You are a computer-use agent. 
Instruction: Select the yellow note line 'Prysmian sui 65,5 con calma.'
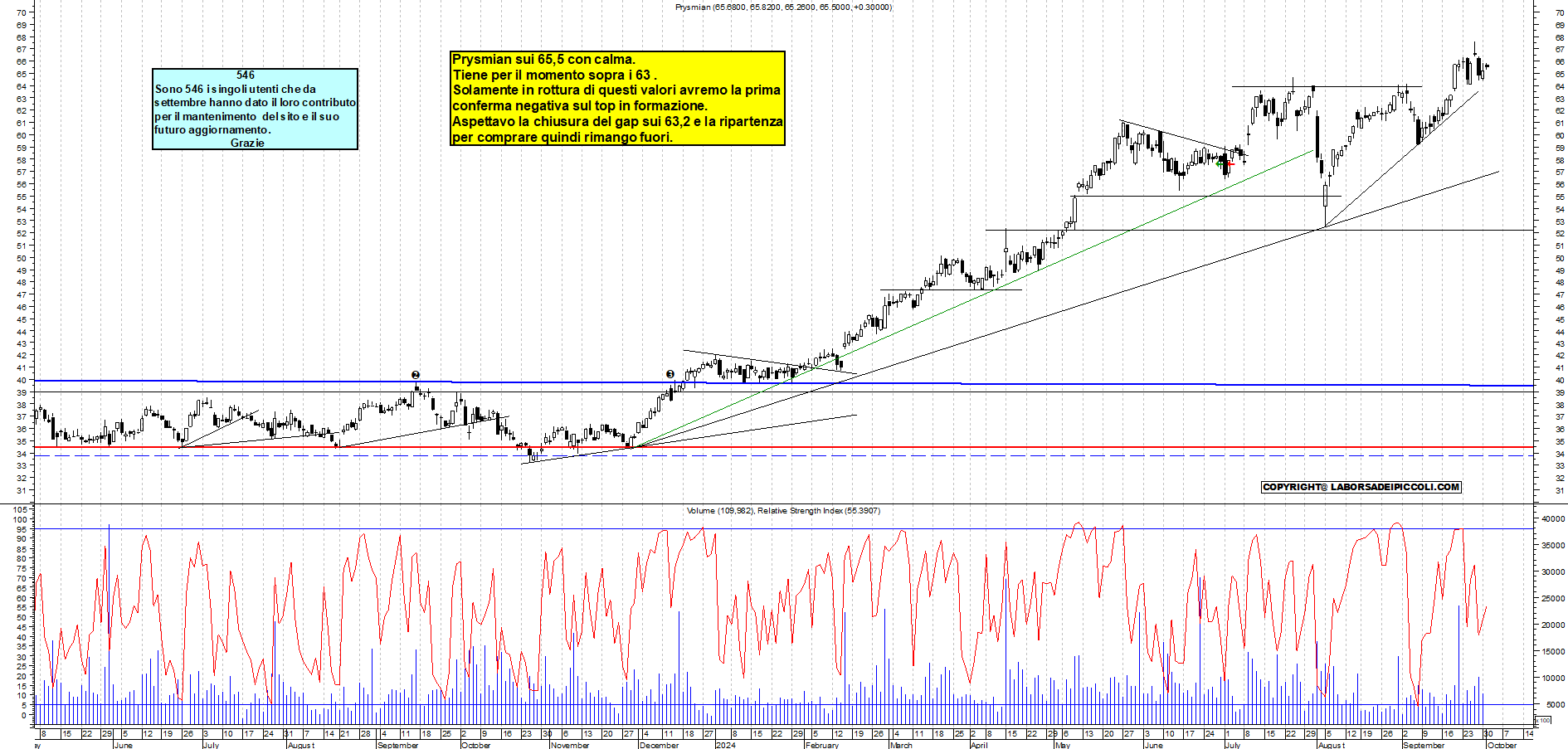(543, 60)
